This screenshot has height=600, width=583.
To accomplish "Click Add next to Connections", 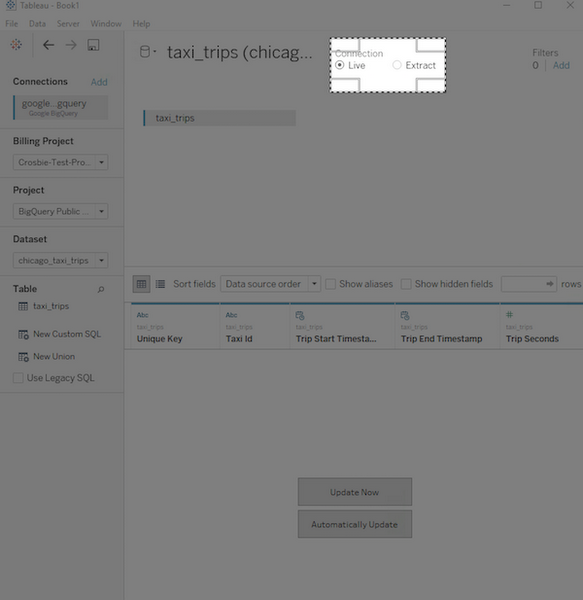I will point(99,82).
